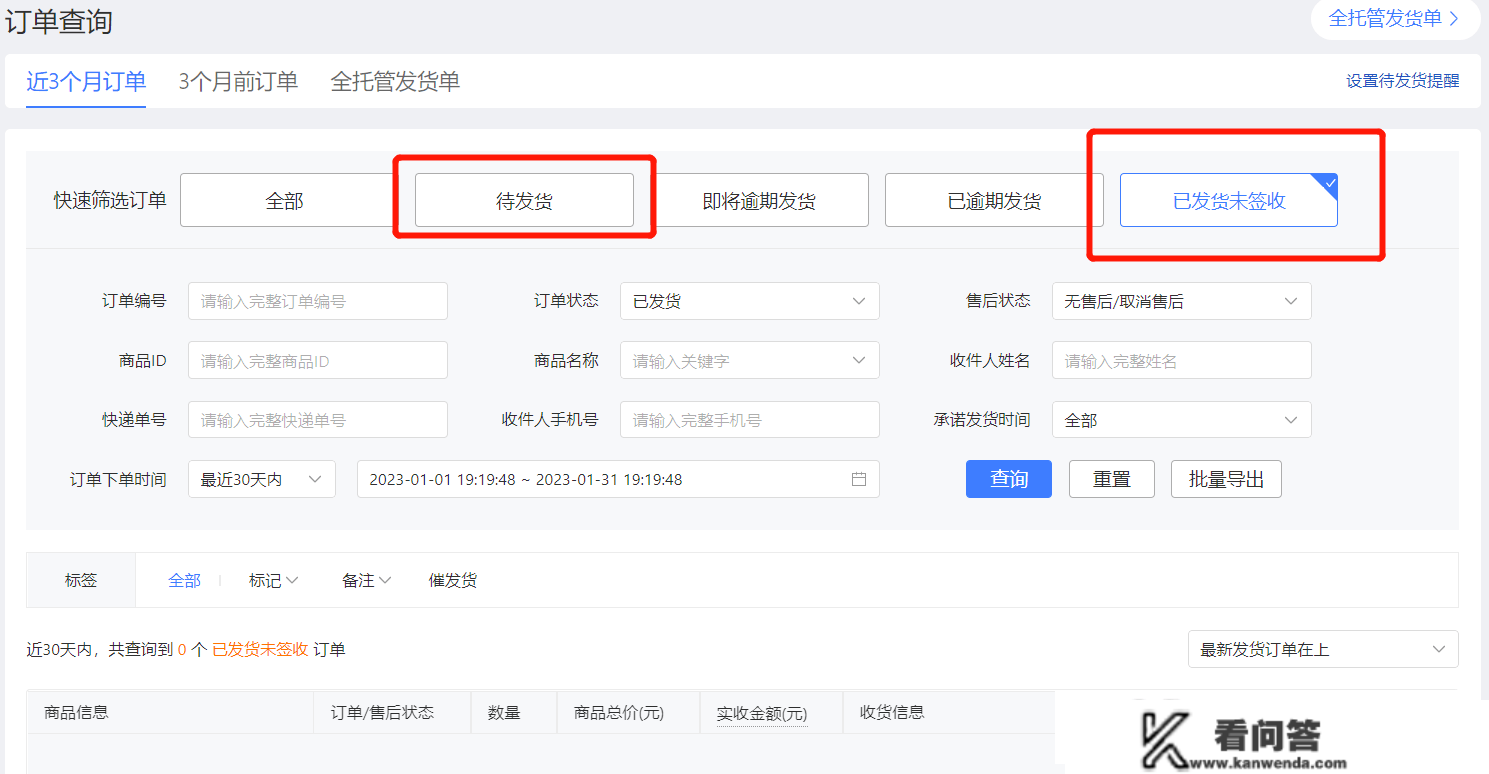1489x774 pixels.
Task: Switch to 全托管发货单 tab
Action: click(395, 82)
